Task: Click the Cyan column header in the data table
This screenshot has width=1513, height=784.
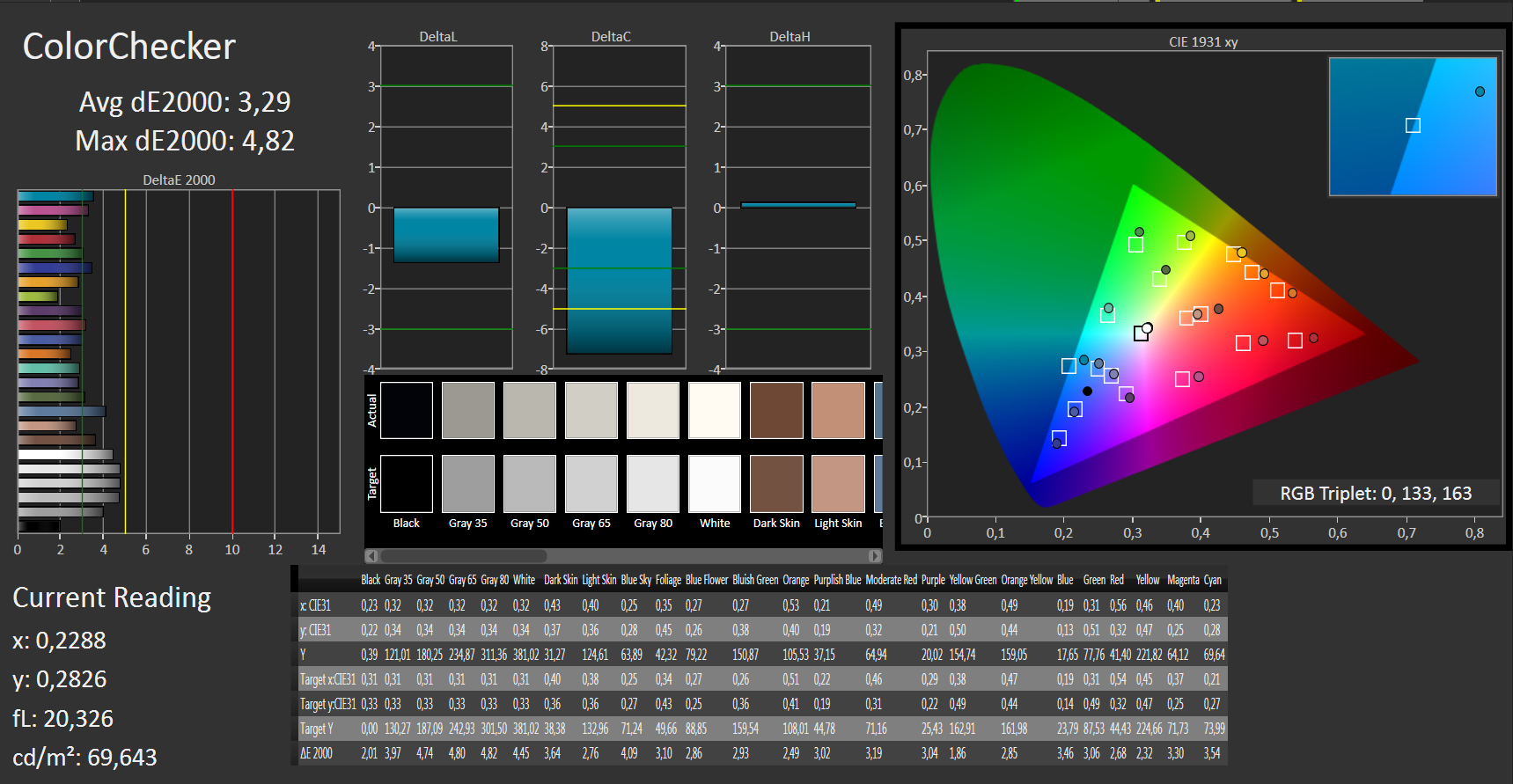Action: (1212, 580)
